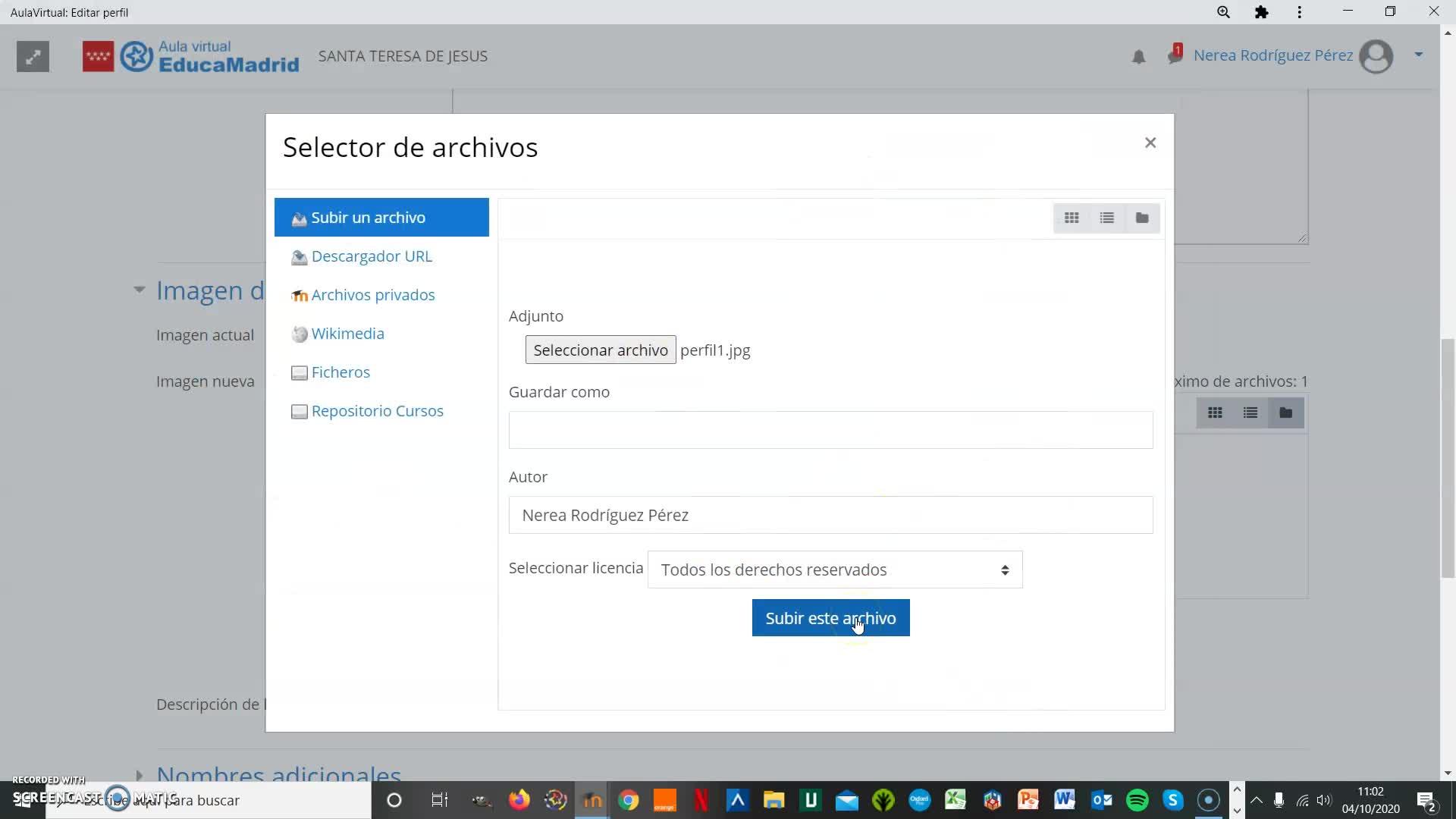The width and height of the screenshot is (1456, 819).
Task: Click the Autor name text field
Action: point(830,515)
